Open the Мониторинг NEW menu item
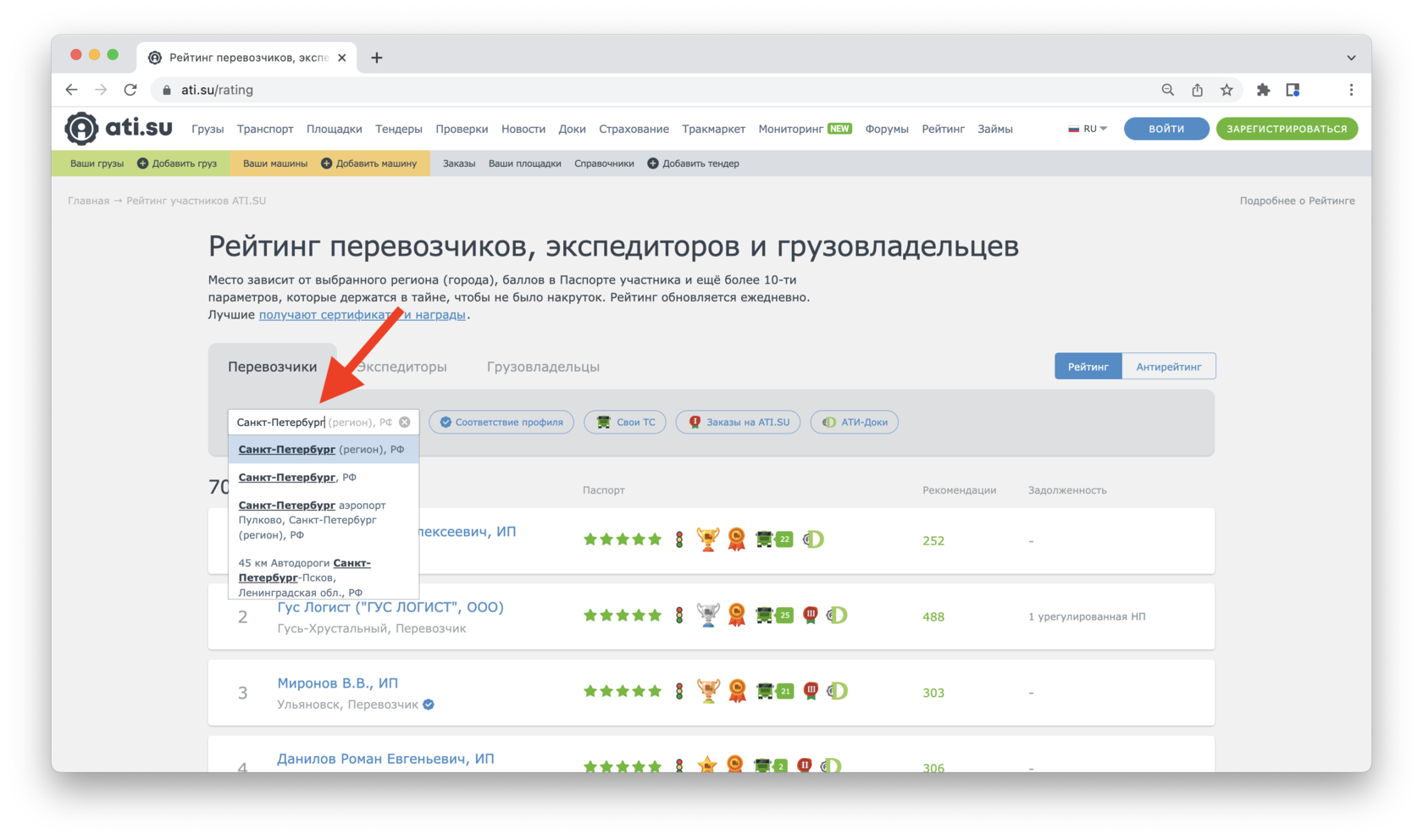 point(805,129)
